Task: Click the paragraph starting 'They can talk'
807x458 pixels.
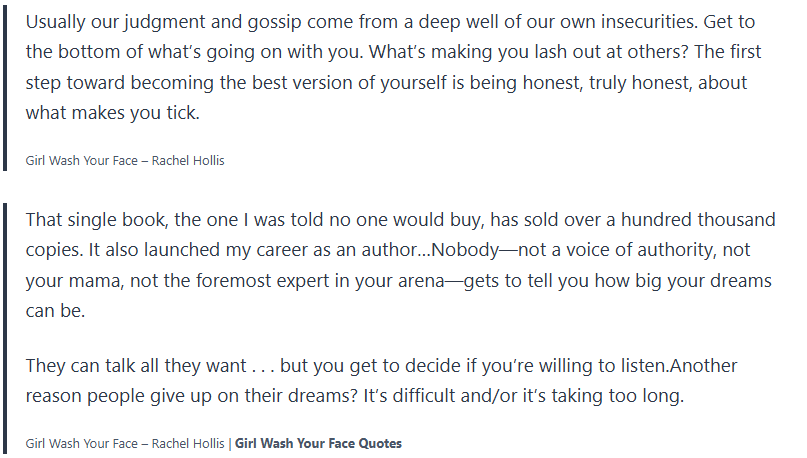Action: pyautogui.click(x=380, y=380)
